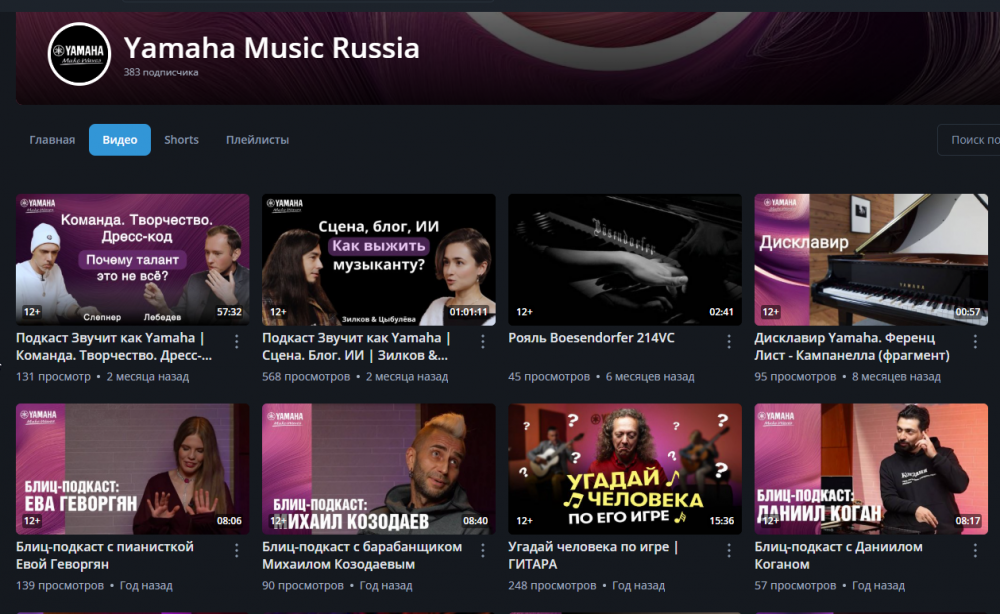The width and height of the screenshot is (1000, 614).
Task: Click the Yamaha Music Russia channel name
Action: [x=272, y=48]
